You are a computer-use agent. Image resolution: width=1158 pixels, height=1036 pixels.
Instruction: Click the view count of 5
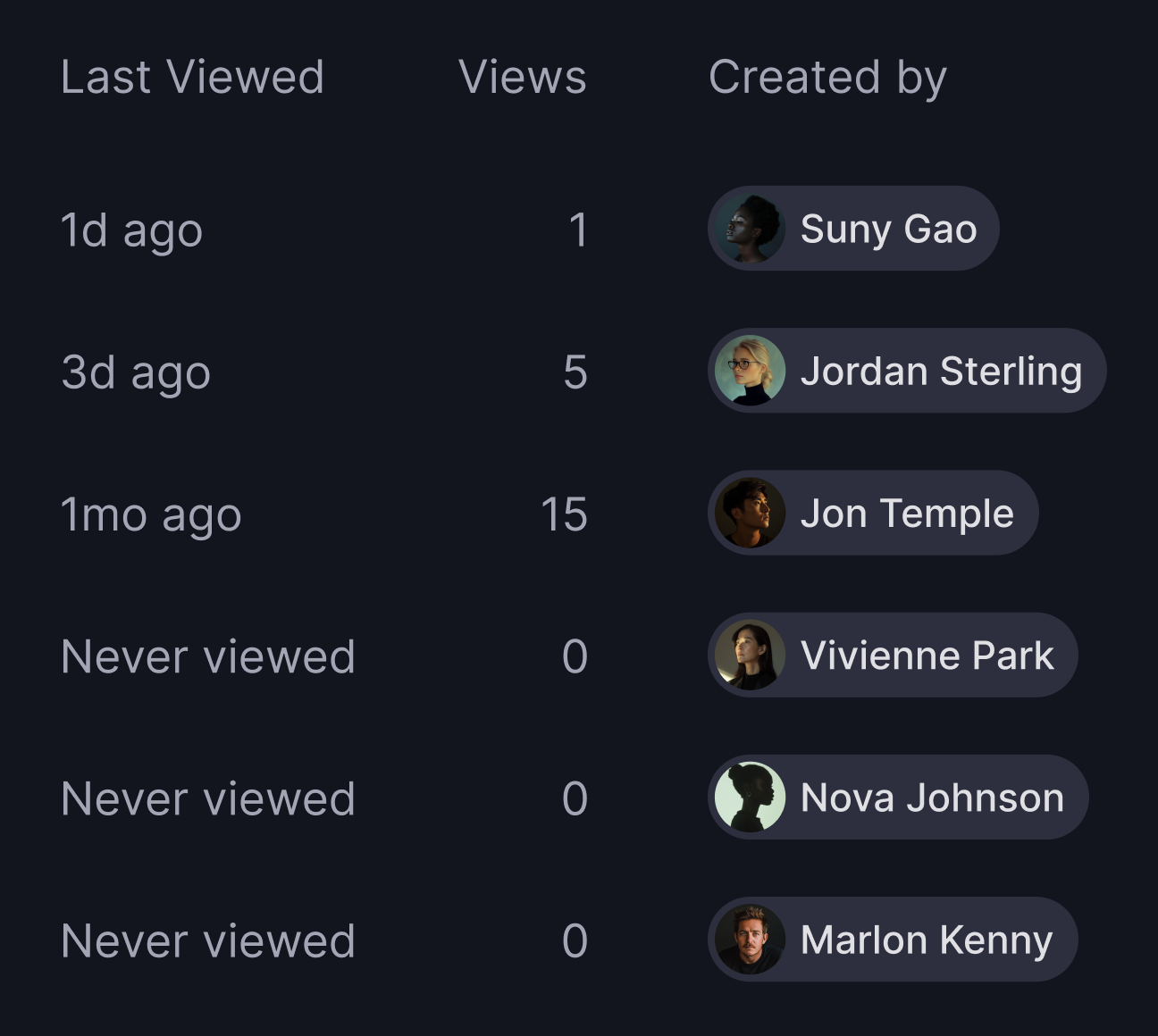pyautogui.click(x=575, y=372)
